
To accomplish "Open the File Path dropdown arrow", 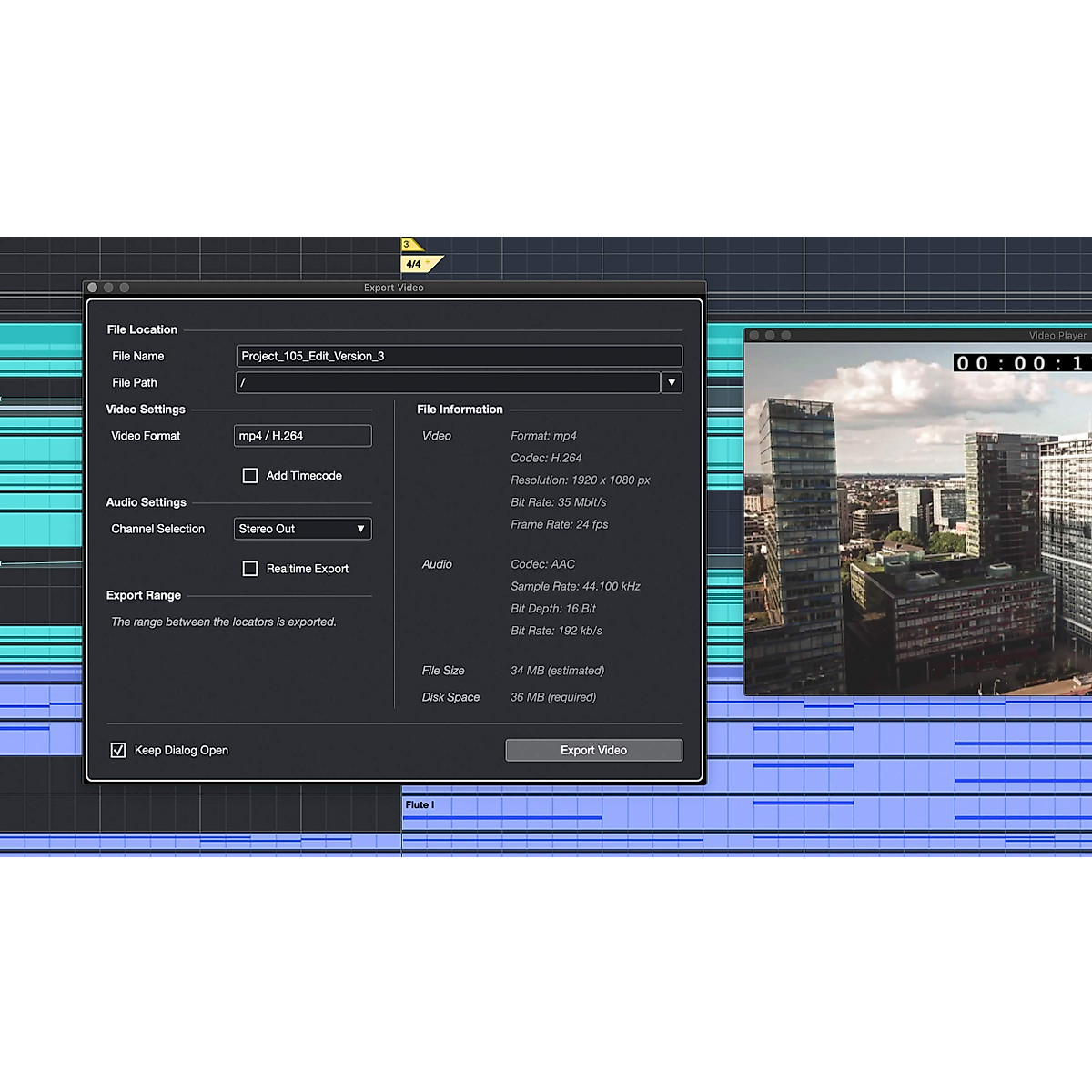I will click(x=672, y=383).
